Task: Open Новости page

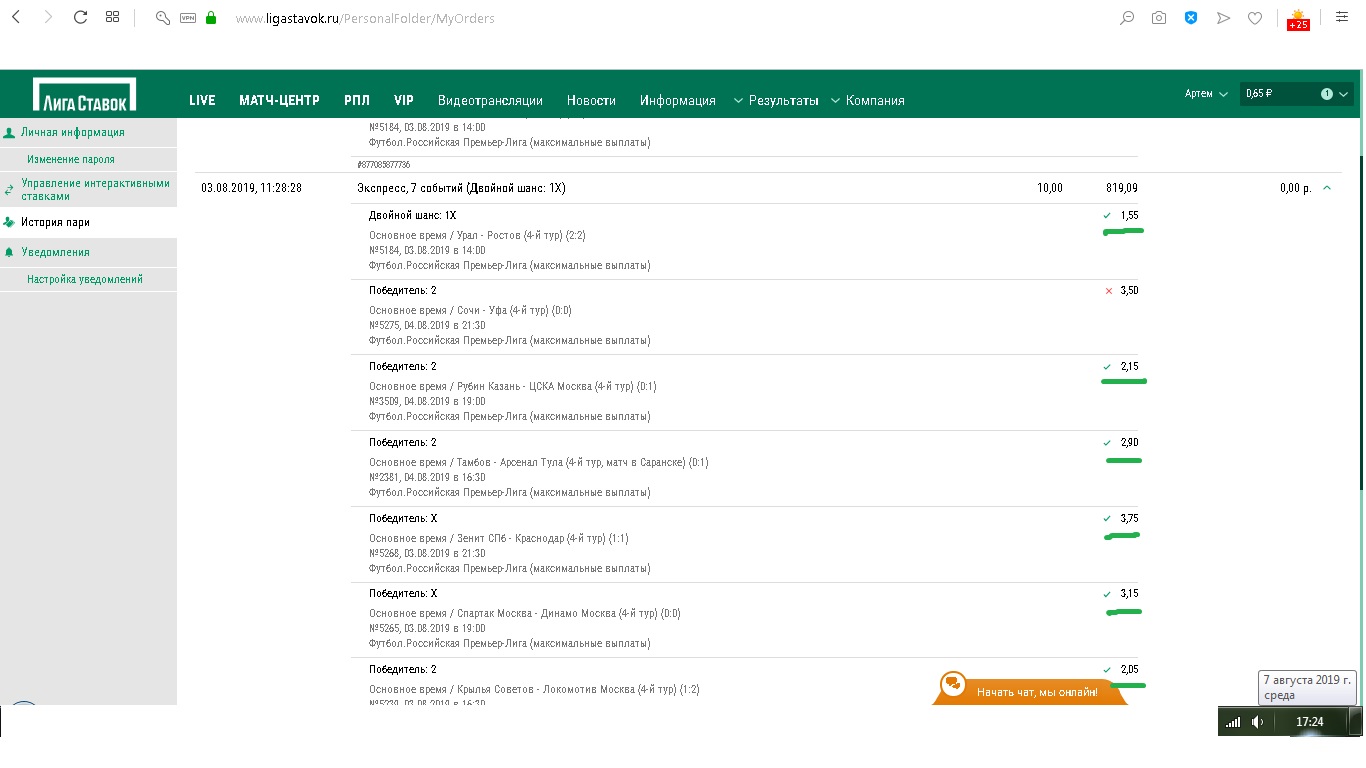Action: click(x=591, y=100)
